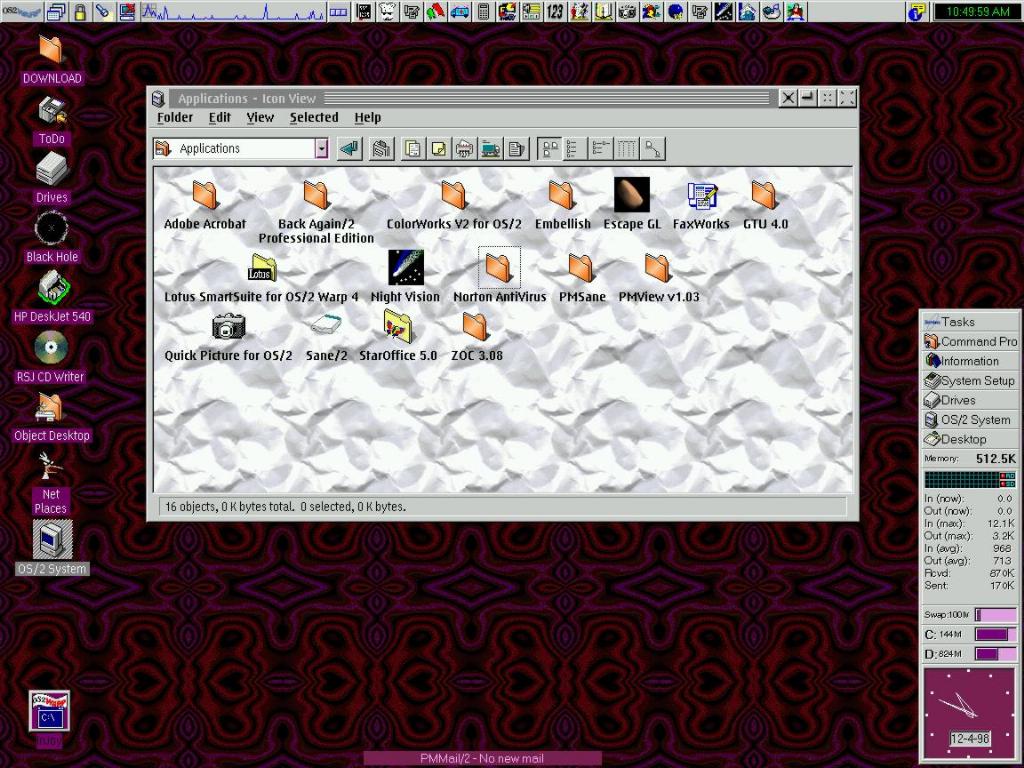The image size is (1024, 768).
Task: Click the calculator icon in the top bar
Action: pos(484,11)
